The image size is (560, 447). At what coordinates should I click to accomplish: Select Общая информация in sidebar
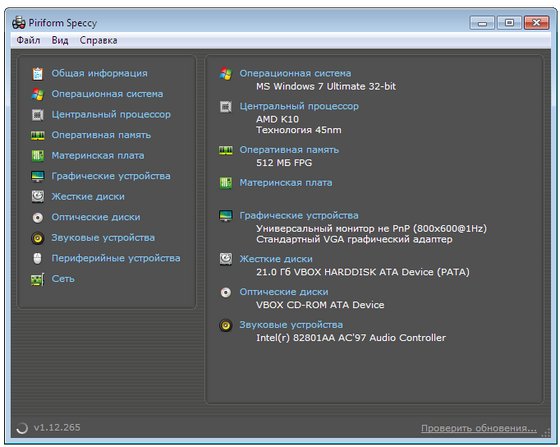point(99,73)
